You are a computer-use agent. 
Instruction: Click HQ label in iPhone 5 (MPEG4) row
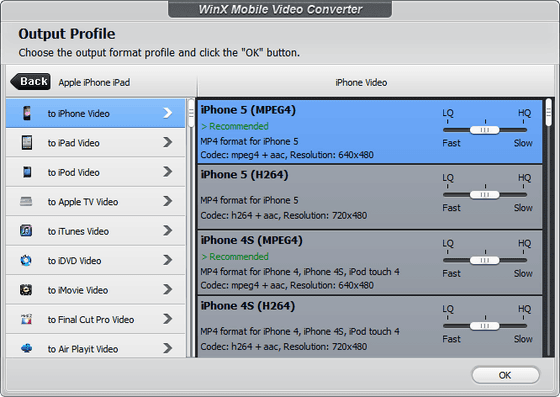[x=524, y=113]
